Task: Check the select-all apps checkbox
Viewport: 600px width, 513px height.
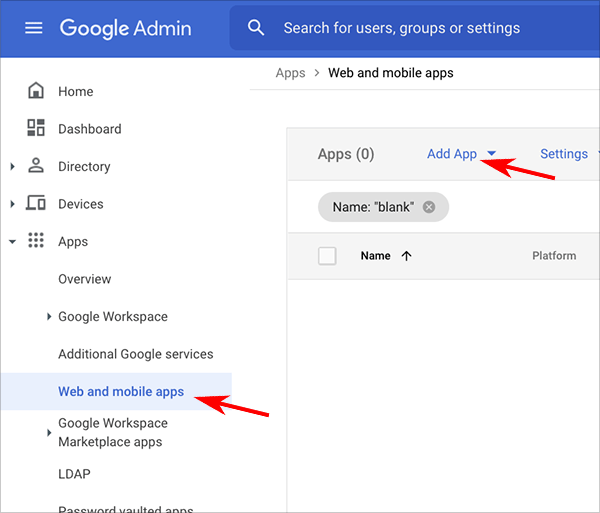Action: 327,256
